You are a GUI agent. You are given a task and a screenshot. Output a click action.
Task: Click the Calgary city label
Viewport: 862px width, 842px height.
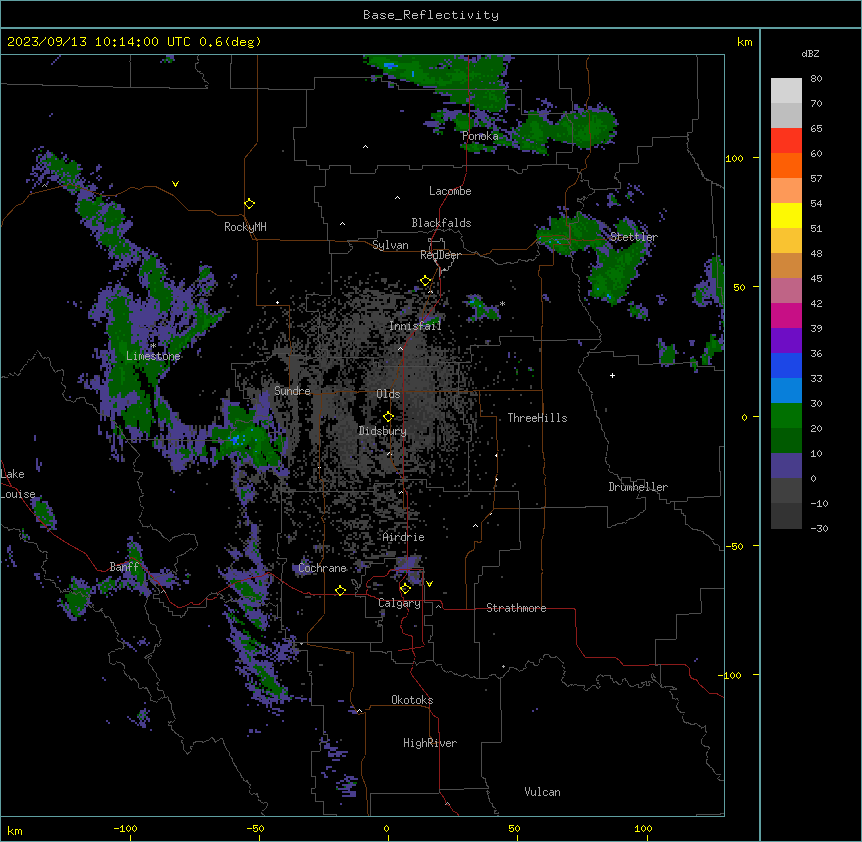coord(399,603)
